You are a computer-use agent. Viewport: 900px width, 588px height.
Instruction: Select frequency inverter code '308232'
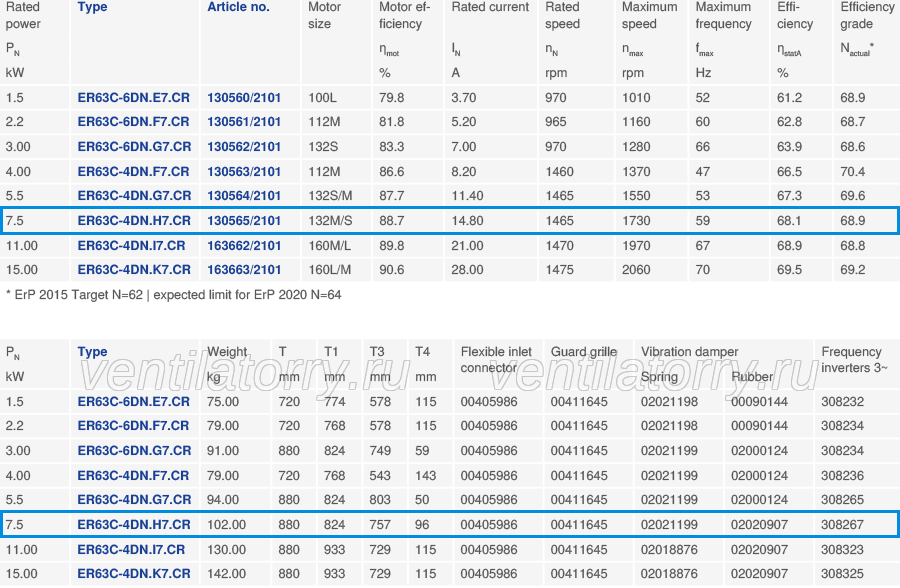pyautogui.click(x=842, y=402)
